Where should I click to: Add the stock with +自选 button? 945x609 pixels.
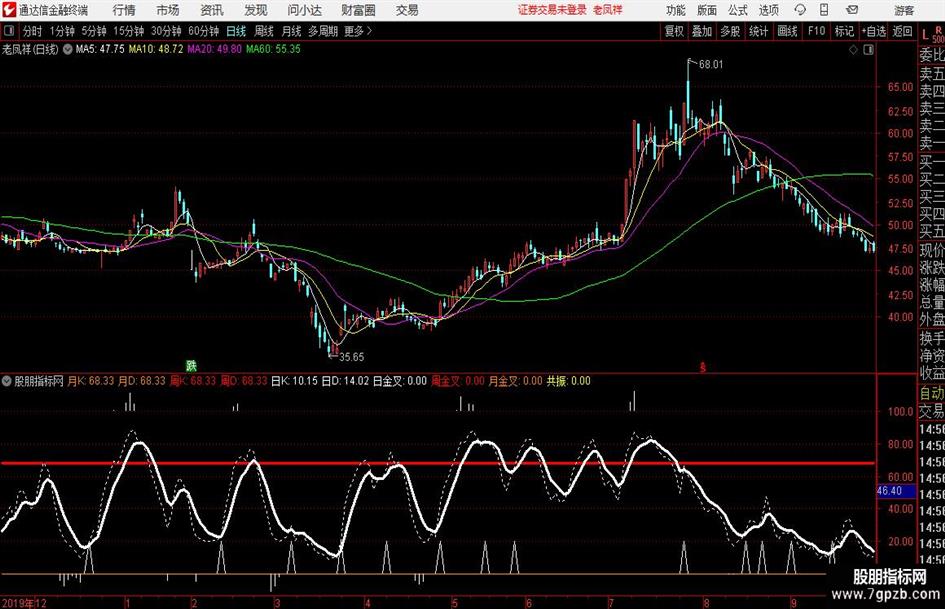click(x=874, y=31)
